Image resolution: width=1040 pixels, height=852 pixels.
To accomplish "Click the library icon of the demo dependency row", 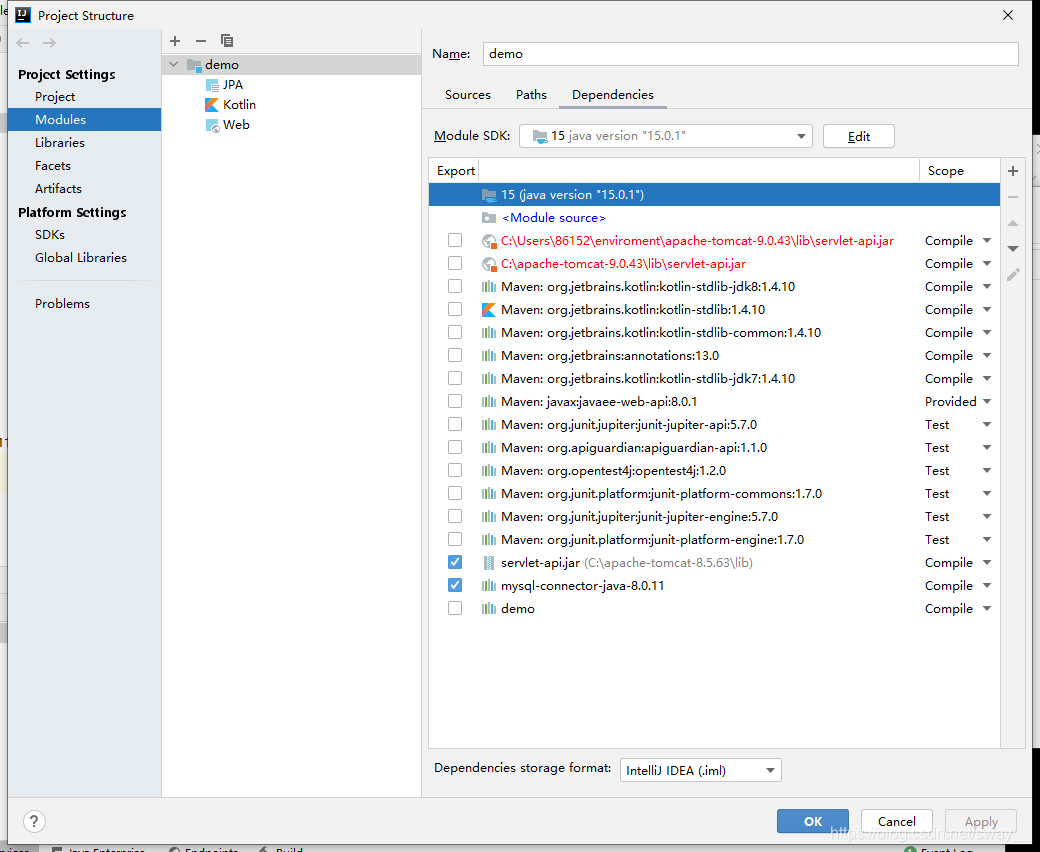I will 489,609.
